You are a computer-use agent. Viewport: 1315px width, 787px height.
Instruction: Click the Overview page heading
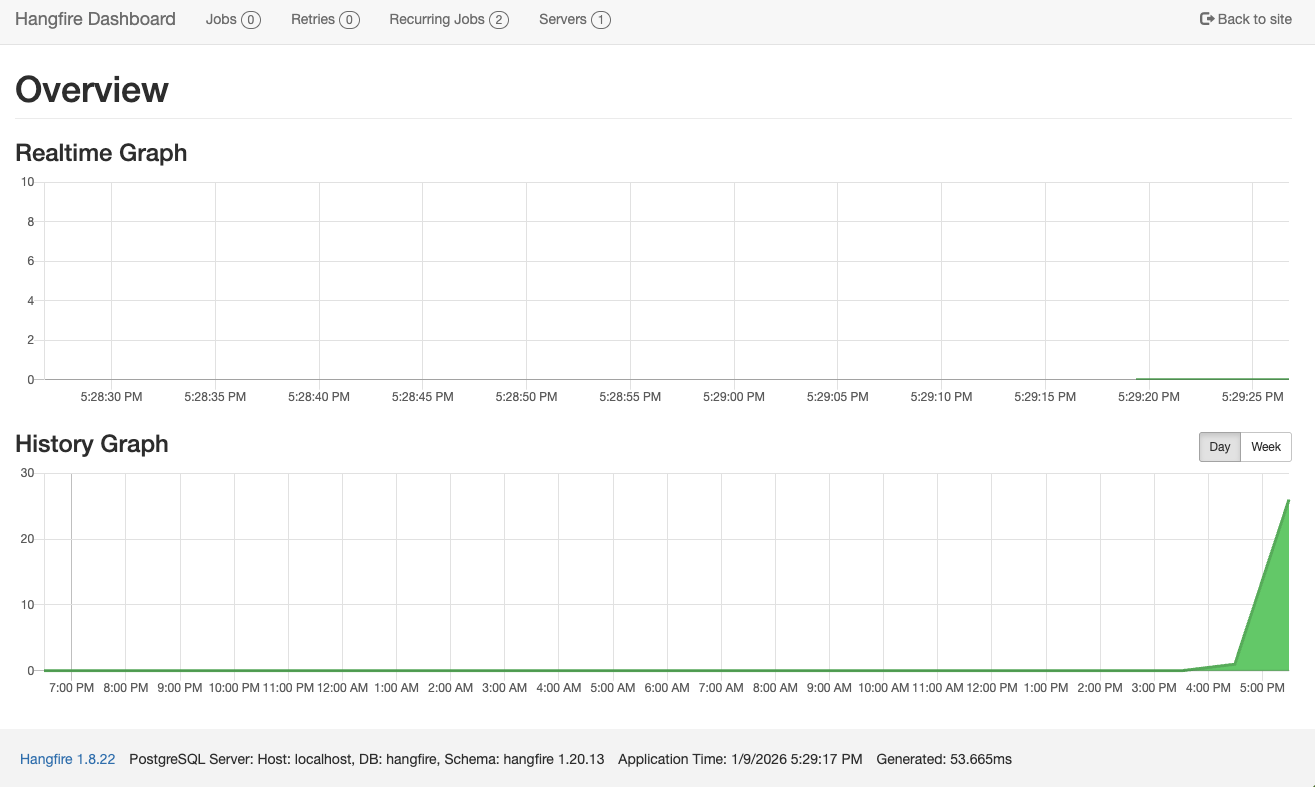click(x=91, y=89)
